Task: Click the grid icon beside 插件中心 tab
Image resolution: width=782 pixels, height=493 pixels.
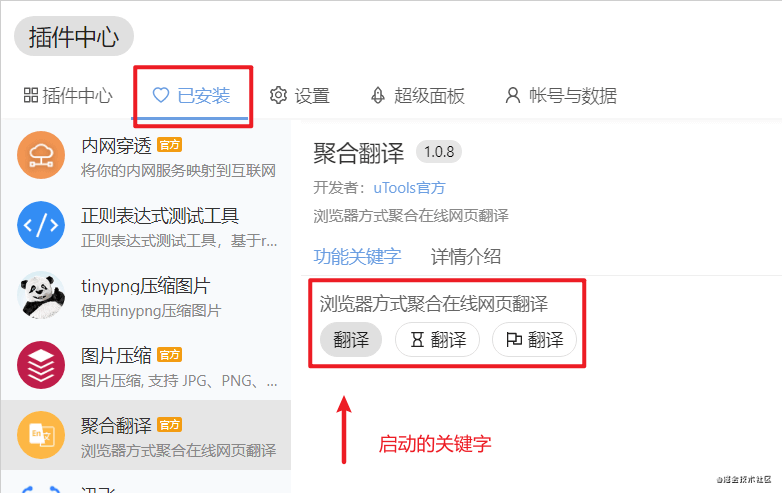Action: coord(31,95)
